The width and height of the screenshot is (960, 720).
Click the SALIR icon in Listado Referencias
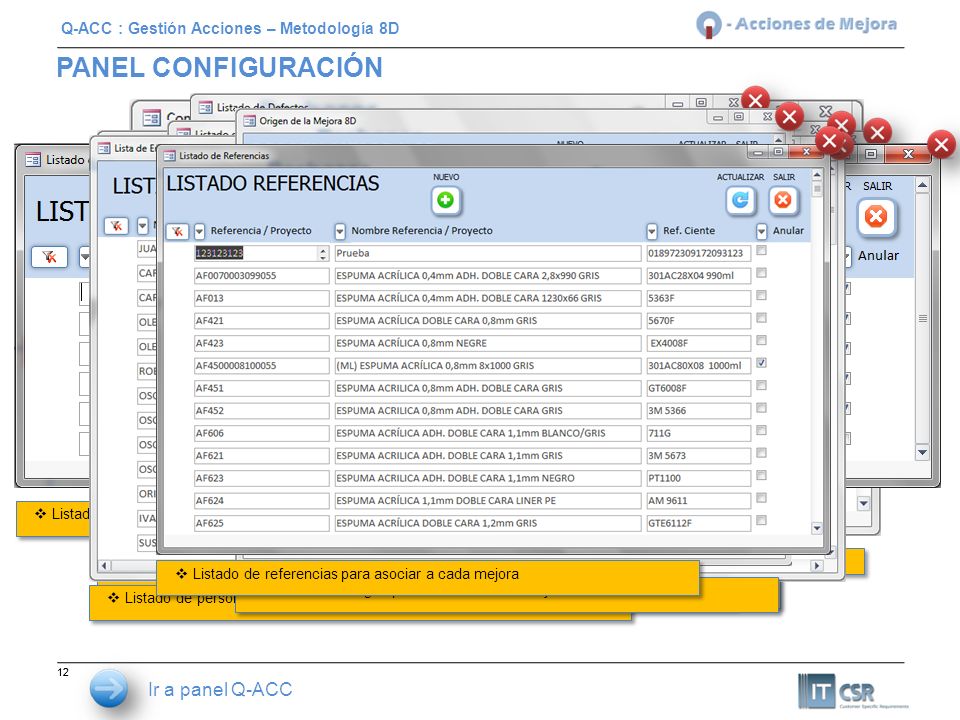point(783,200)
